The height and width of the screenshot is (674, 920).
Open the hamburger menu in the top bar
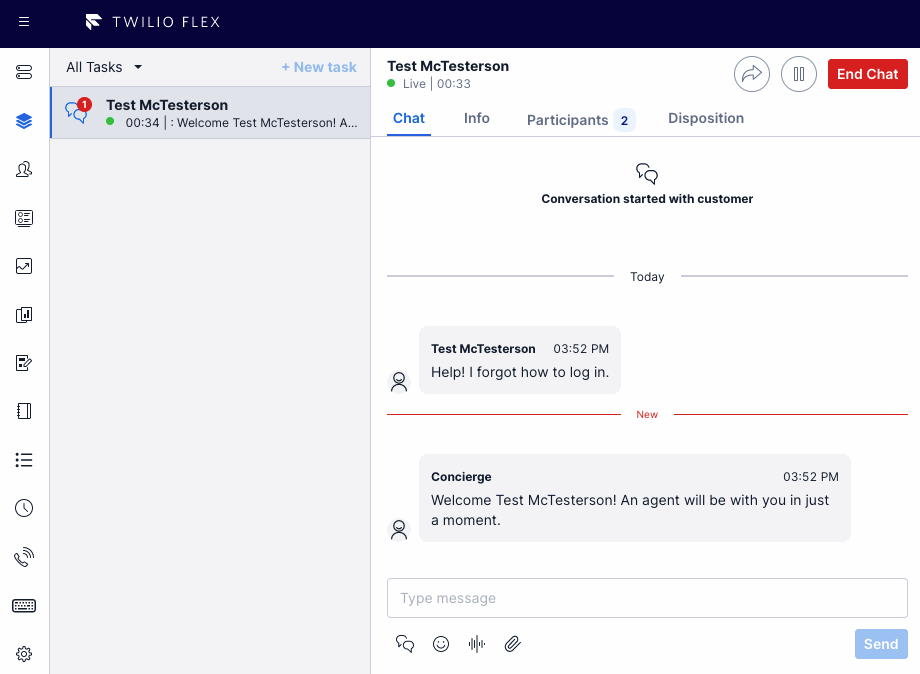(24, 22)
